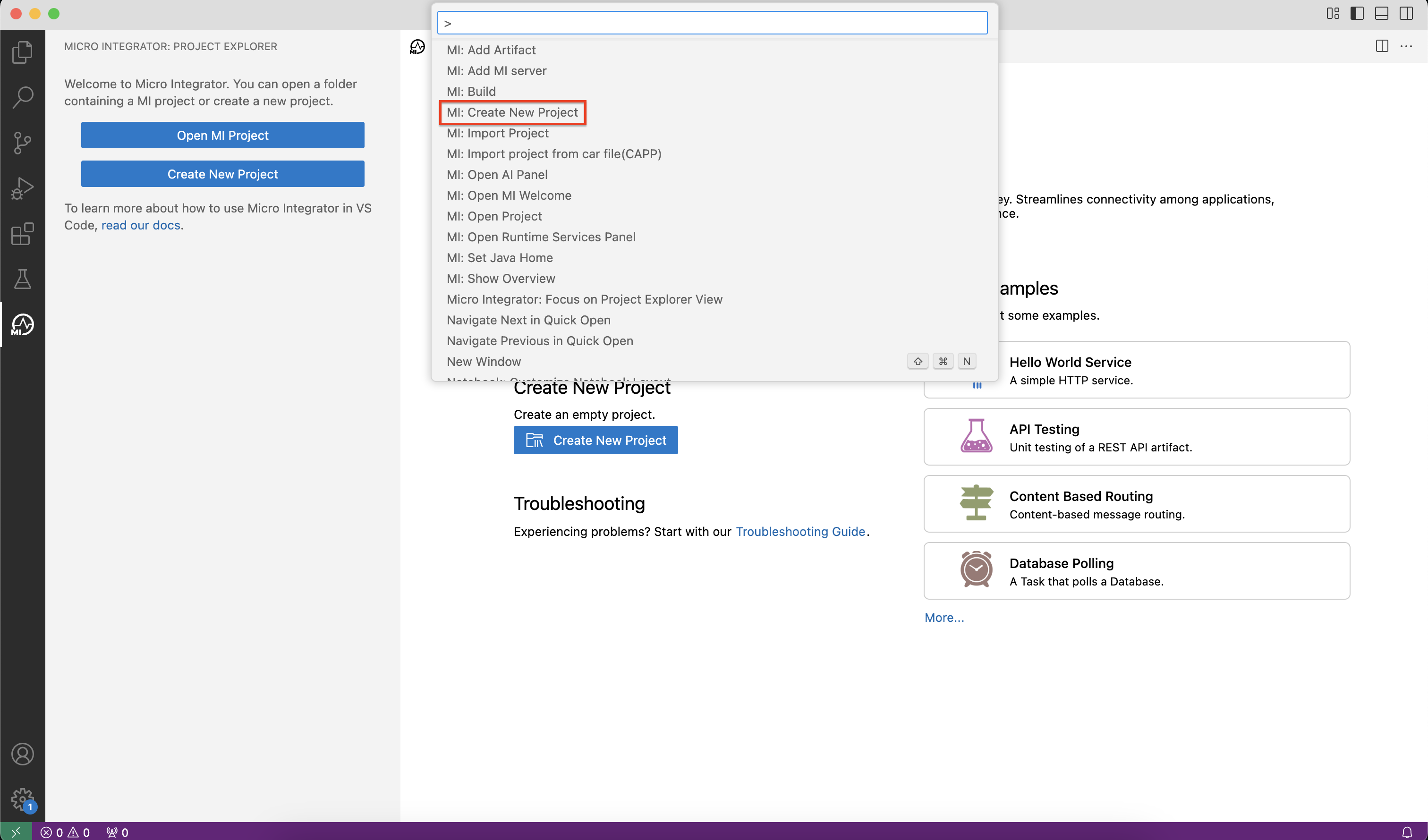Image resolution: width=1428 pixels, height=840 pixels.
Task: Click the command palette input field
Action: click(x=712, y=23)
